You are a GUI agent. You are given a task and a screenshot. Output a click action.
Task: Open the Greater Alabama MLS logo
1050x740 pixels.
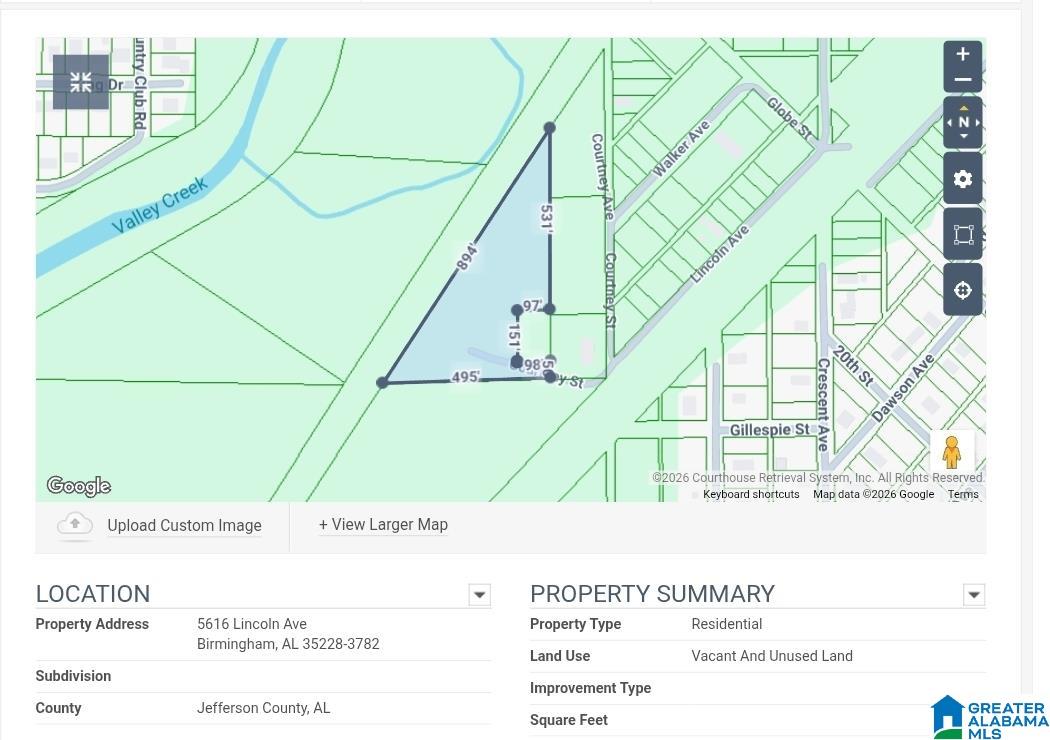pos(989,716)
